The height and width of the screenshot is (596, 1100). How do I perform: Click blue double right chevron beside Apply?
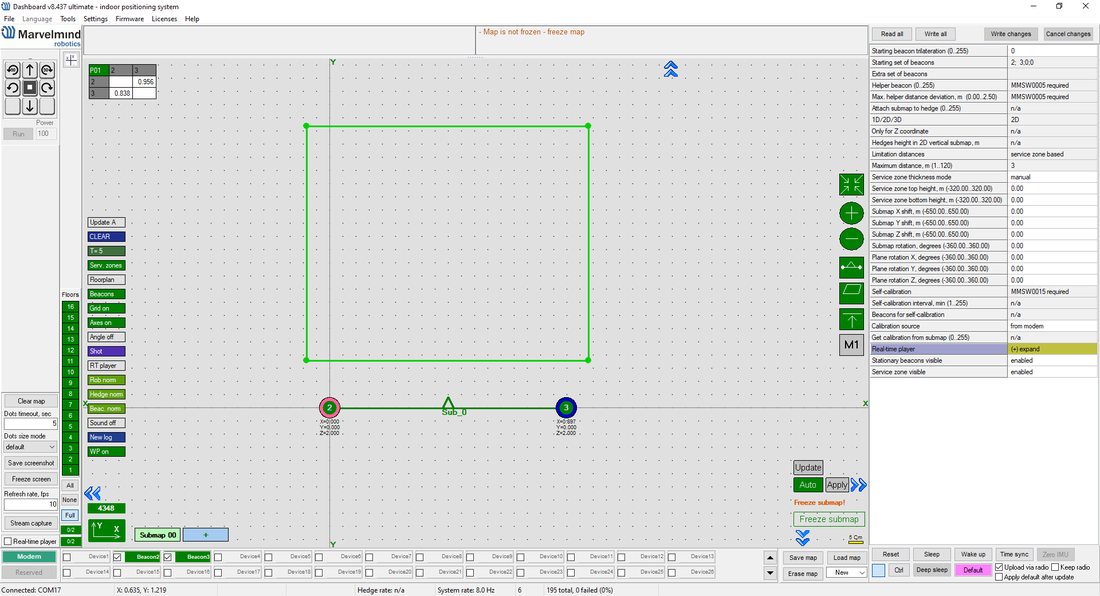(x=859, y=485)
